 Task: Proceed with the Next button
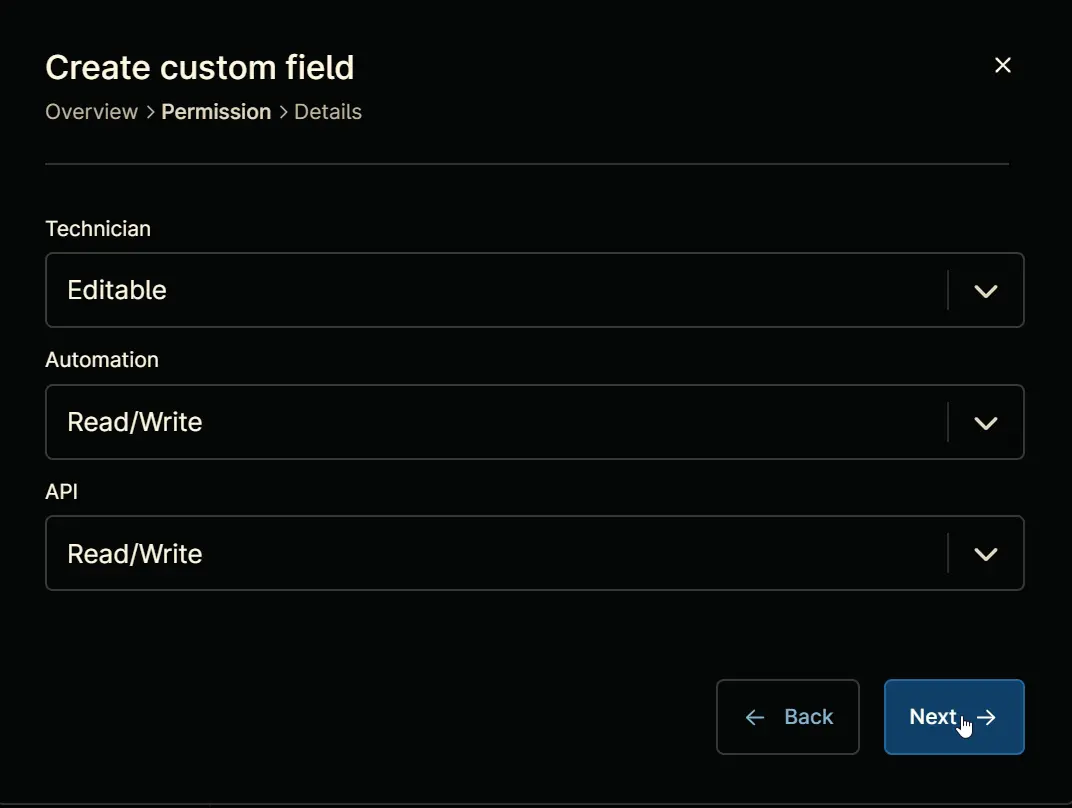(954, 716)
